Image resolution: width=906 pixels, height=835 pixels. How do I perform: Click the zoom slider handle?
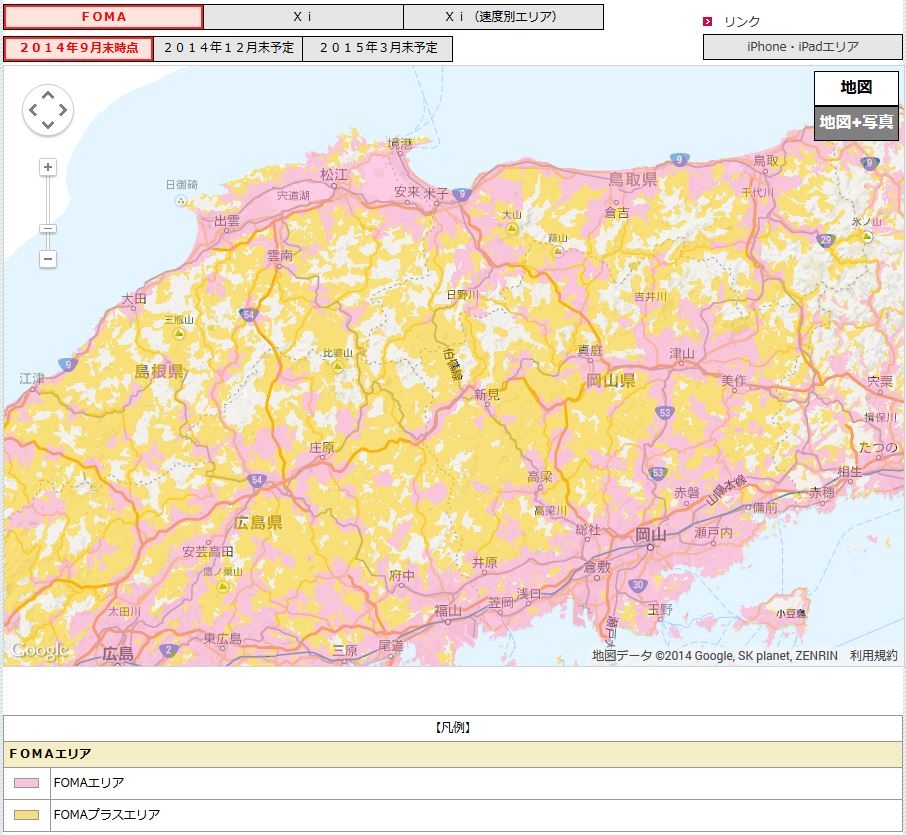click(48, 229)
